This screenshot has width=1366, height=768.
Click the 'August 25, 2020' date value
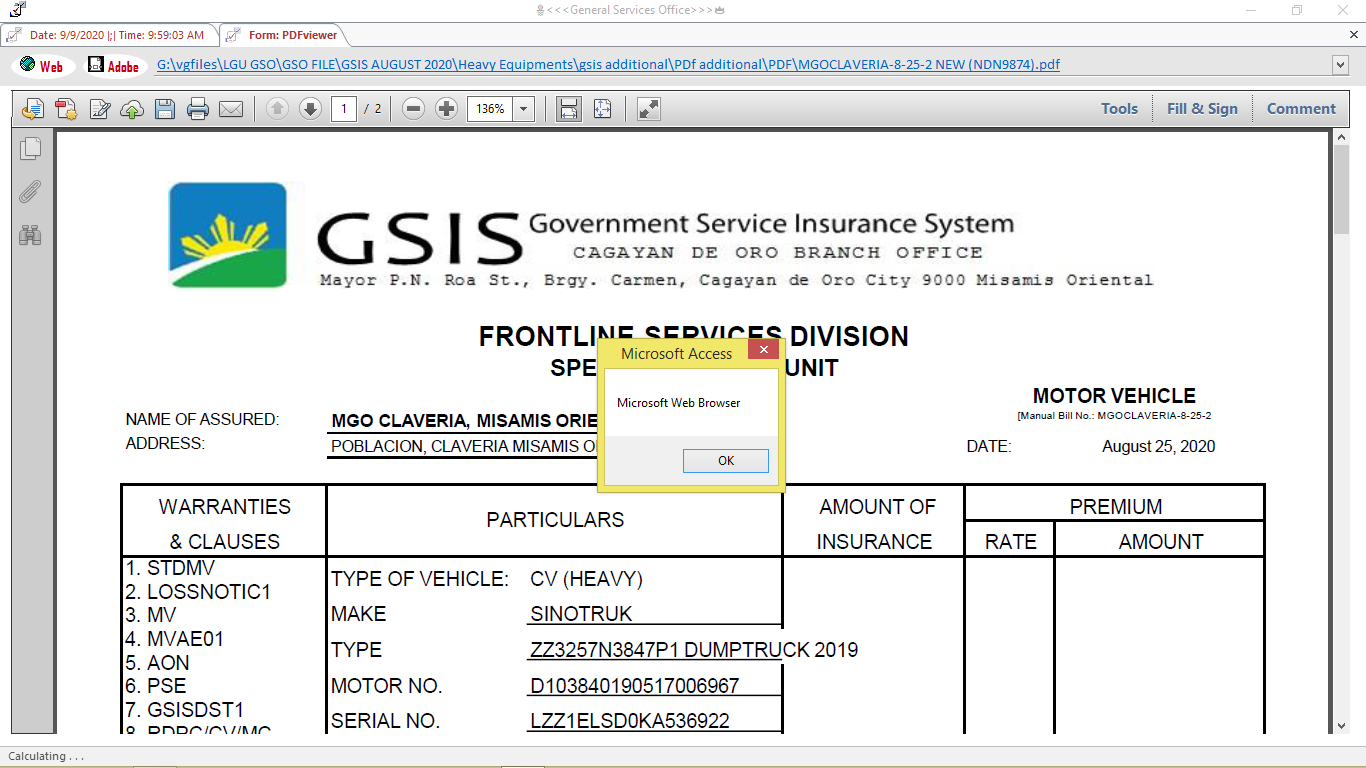1158,447
